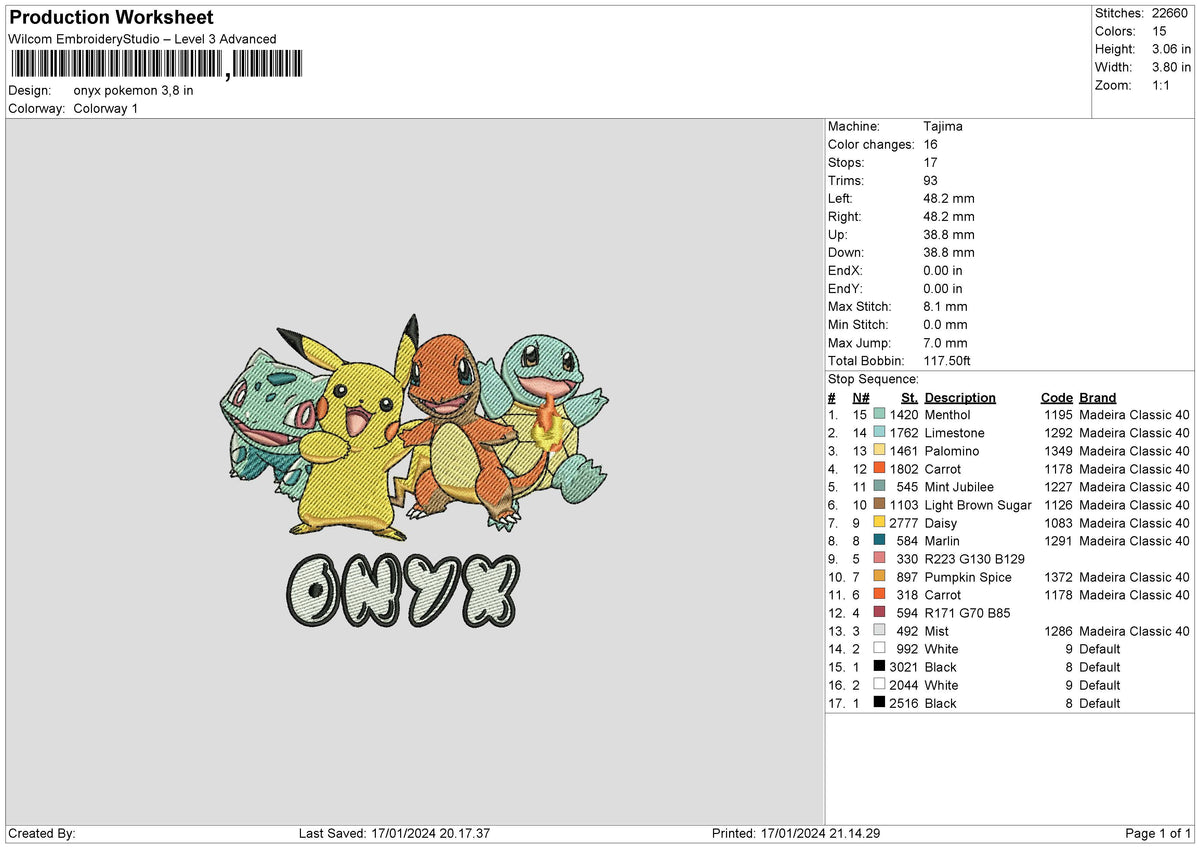Click the Wilcom EmbroideryStudio – Level 3 Advanced text
Viewport: 1200px width, 848px height.
[142, 39]
